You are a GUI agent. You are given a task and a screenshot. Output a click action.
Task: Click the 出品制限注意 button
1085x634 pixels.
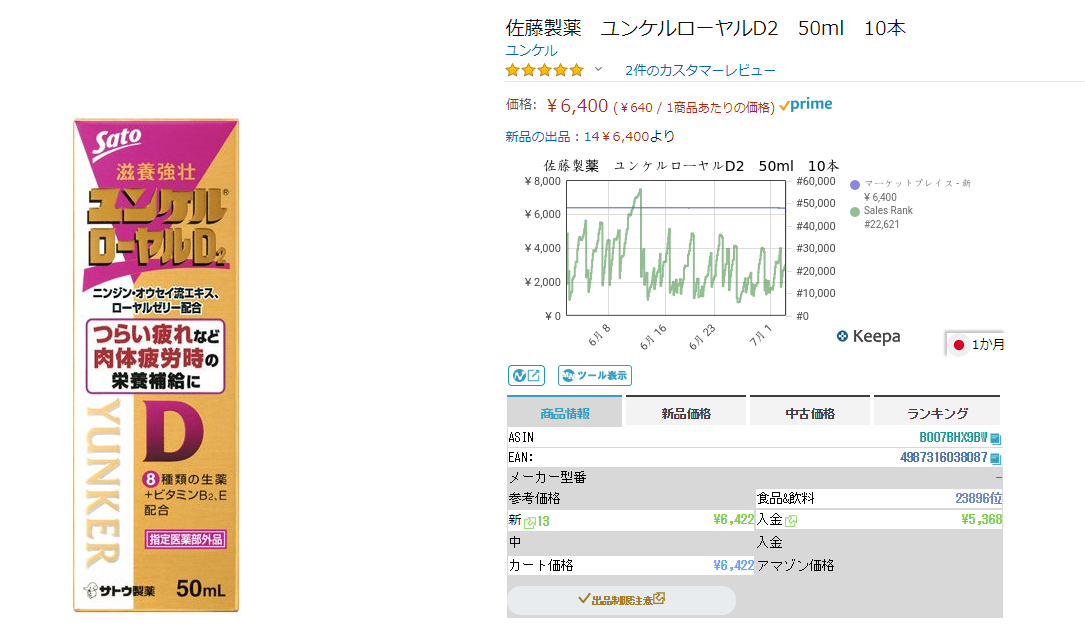[x=621, y=600]
